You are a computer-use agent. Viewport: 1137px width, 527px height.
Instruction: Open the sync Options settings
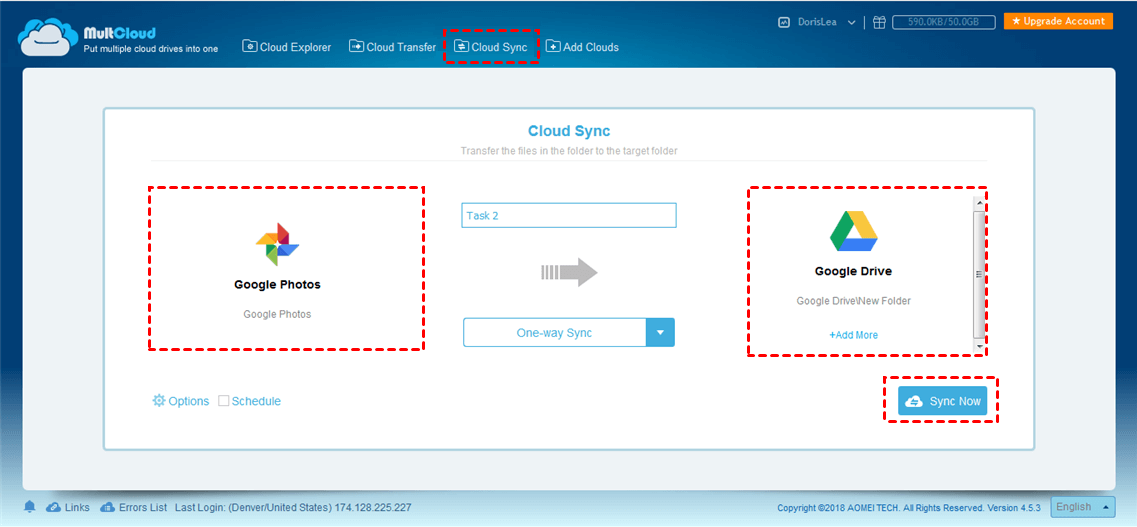pyautogui.click(x=181, y=401)
